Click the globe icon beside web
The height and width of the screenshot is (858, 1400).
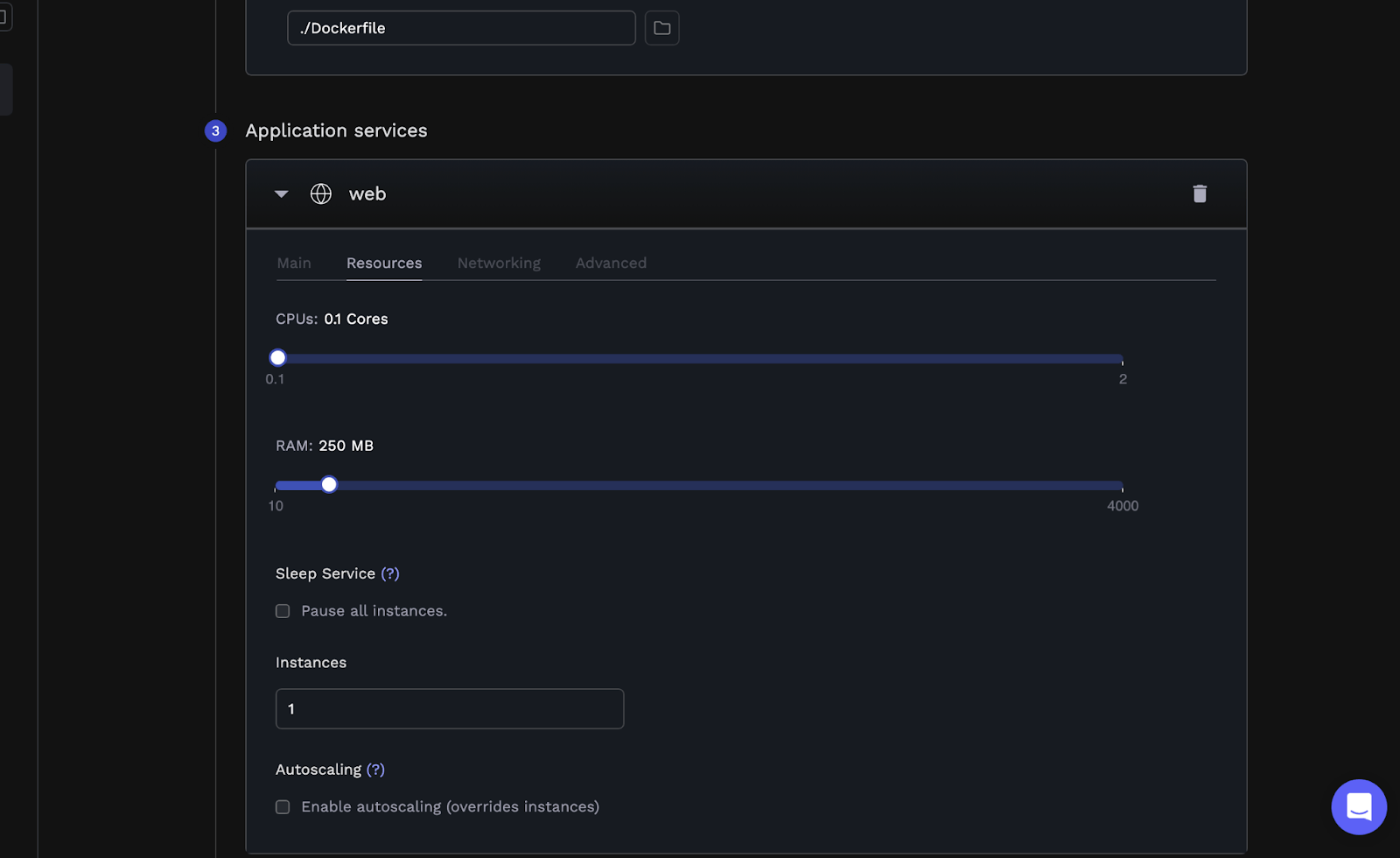click(x=321, y=193)
